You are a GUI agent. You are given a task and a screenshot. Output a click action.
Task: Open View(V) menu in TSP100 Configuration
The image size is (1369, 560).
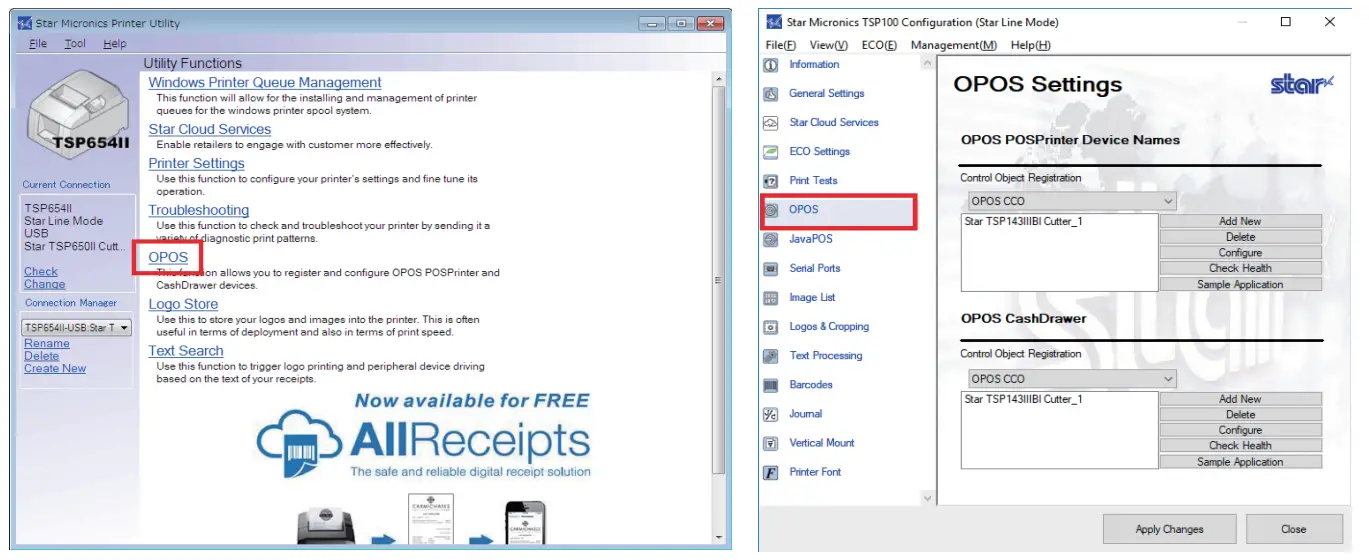click(x=829, y=45)
